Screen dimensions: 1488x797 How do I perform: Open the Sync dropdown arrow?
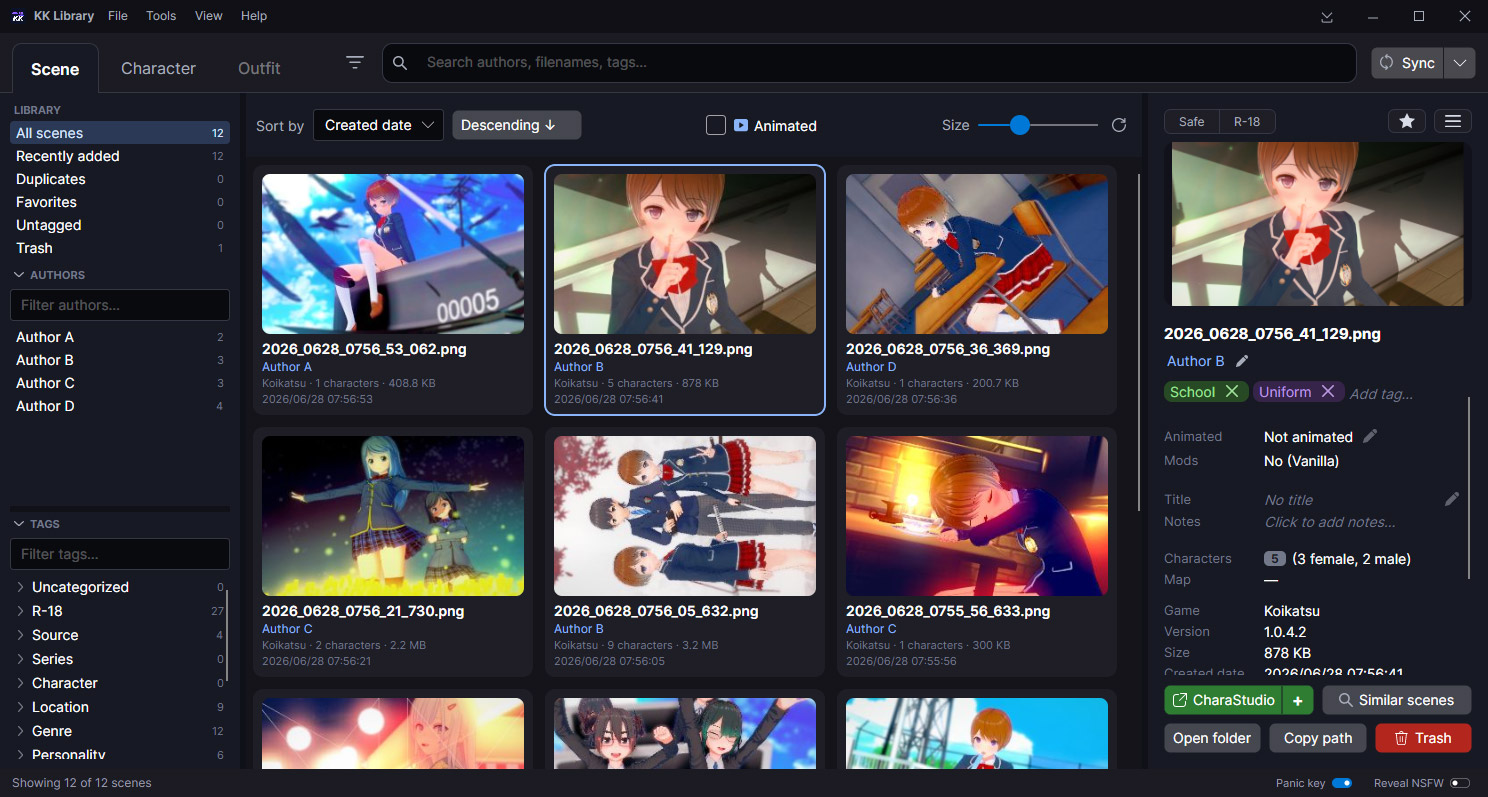point(1460,63)
